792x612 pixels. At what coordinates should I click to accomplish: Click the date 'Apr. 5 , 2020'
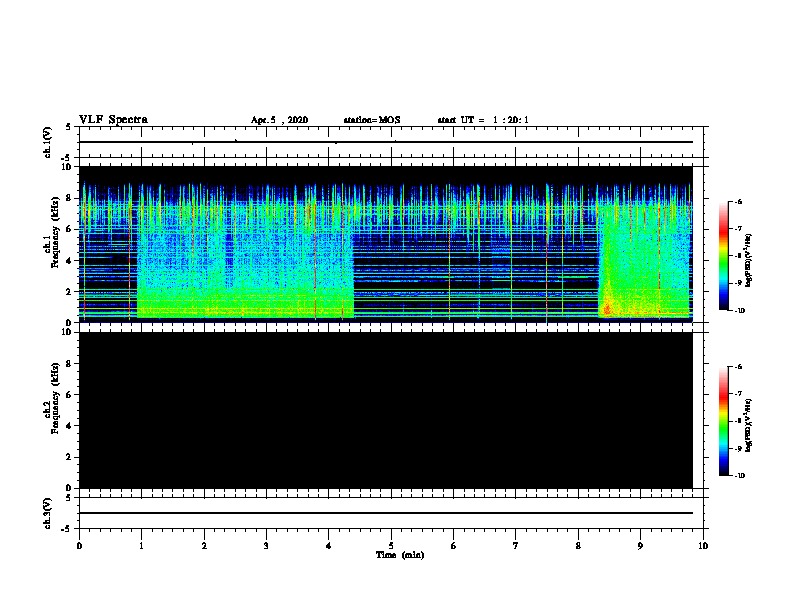pyautogui.click(x=279, y=120)
